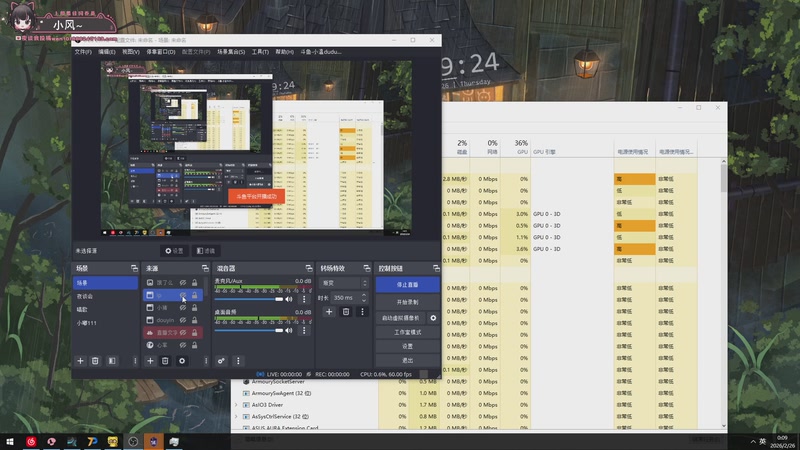The height and width of the screenshot is (450, 800).
Task: Undock the 控制按钮 panel
Action: pyautogui.click(x=436, y=268)
